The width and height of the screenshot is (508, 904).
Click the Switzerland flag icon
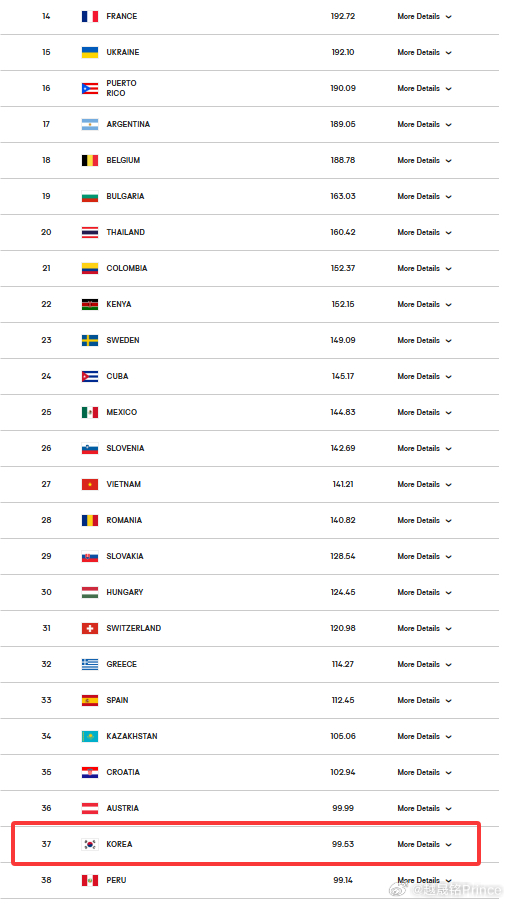tap(89, 628)
